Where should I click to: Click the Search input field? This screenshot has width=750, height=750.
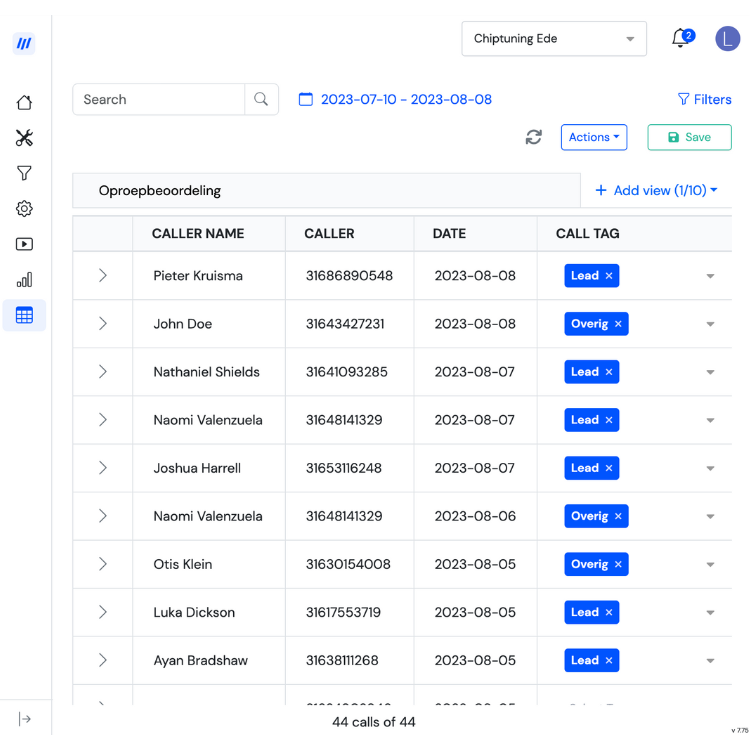point(159,99)
